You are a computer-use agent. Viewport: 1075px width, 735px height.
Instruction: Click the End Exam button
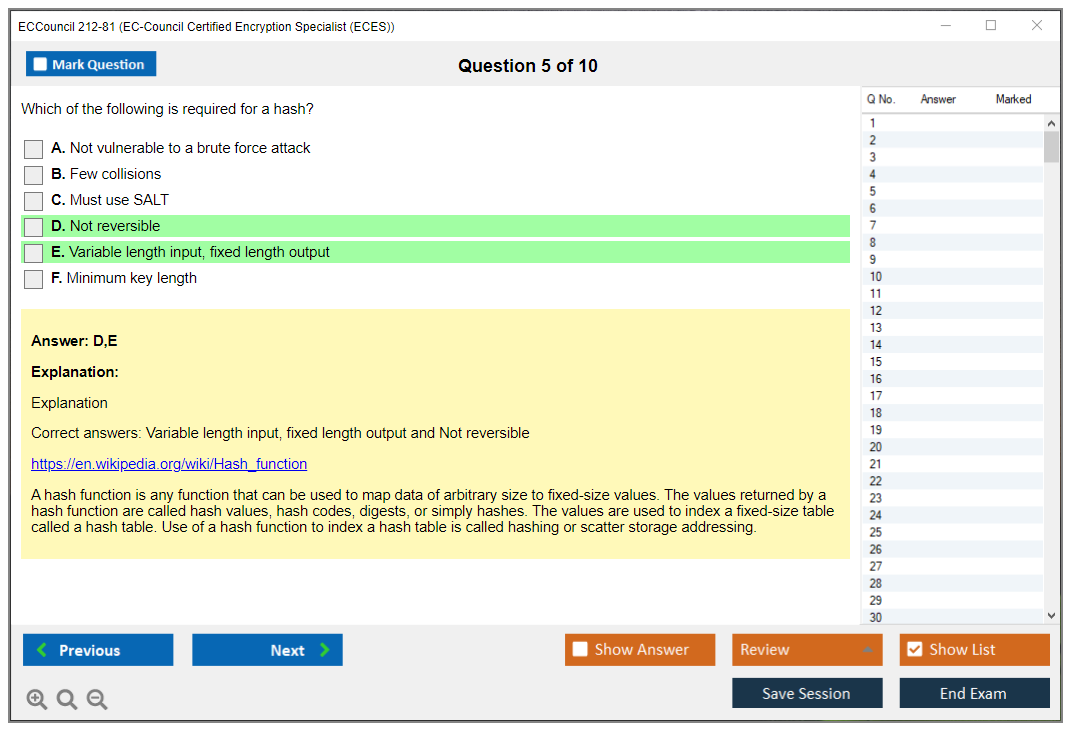pos(974,693)
